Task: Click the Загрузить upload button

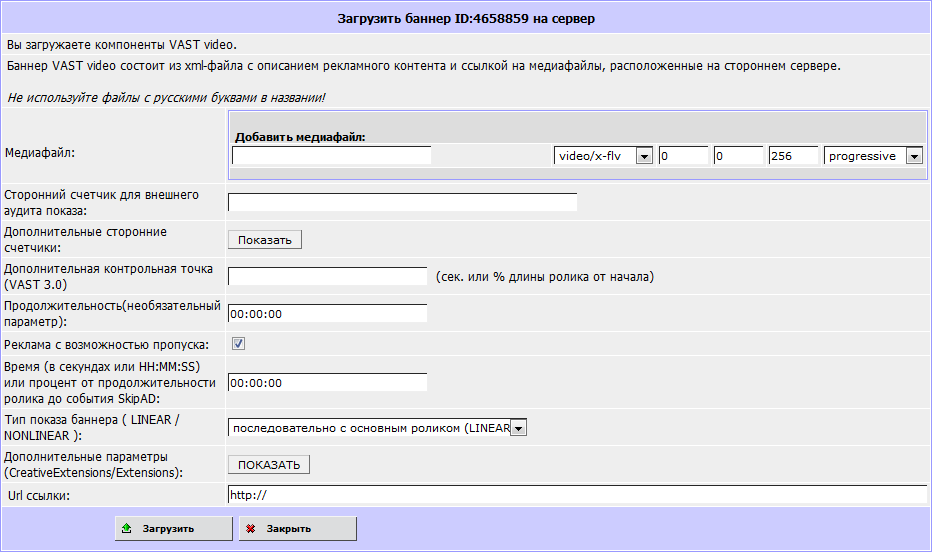Action: coord(174,528)
